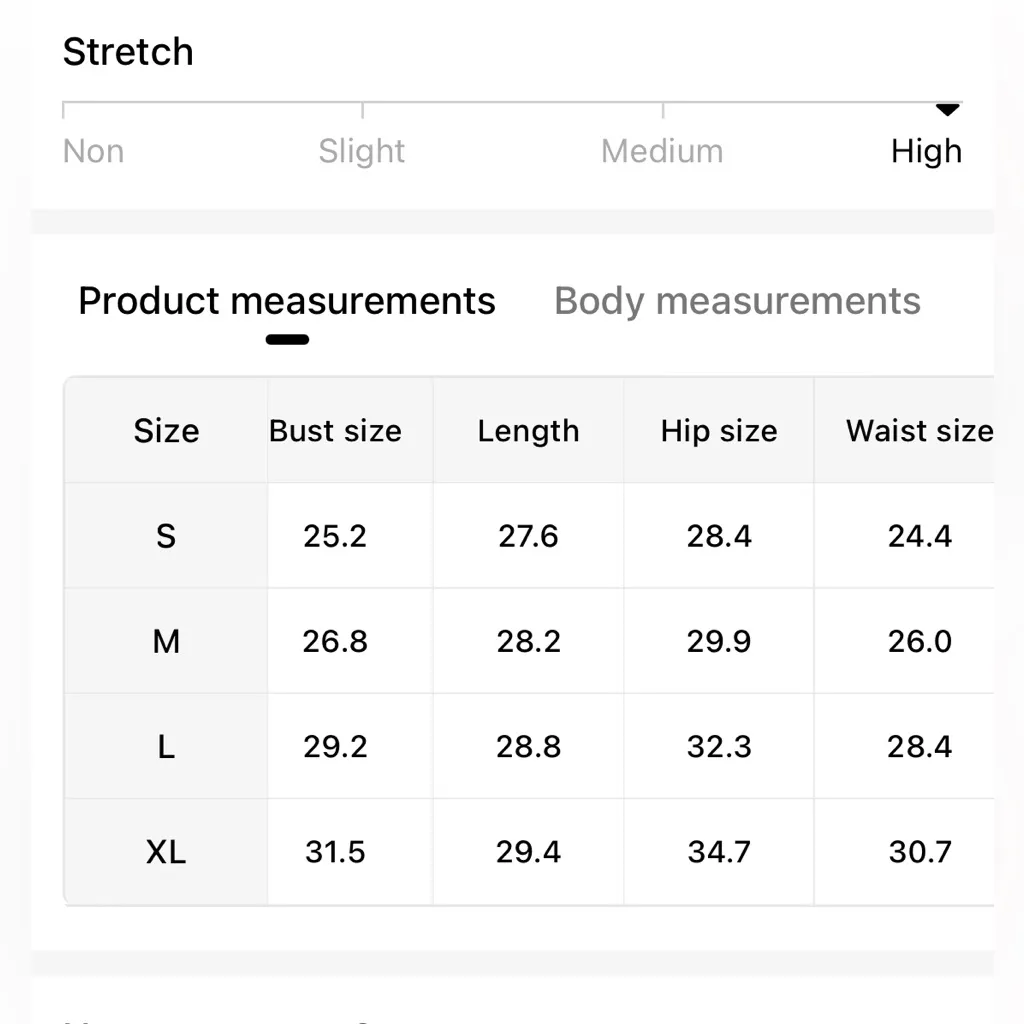Click XL bust size value 31.5
1024x1024 pixels.
pyautogui.click(x=335, y=852)
